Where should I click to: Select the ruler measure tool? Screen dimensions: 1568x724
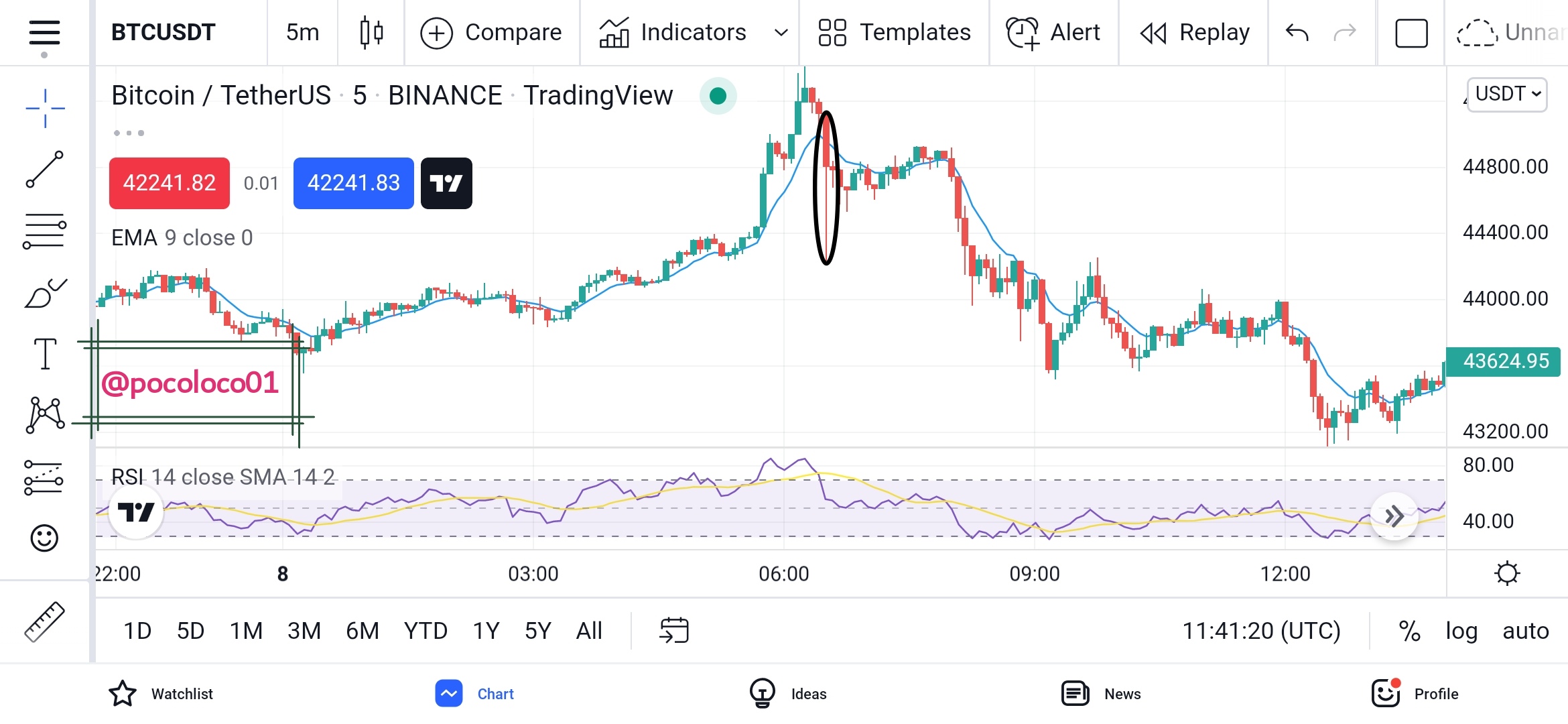click(x=44, y=621)
